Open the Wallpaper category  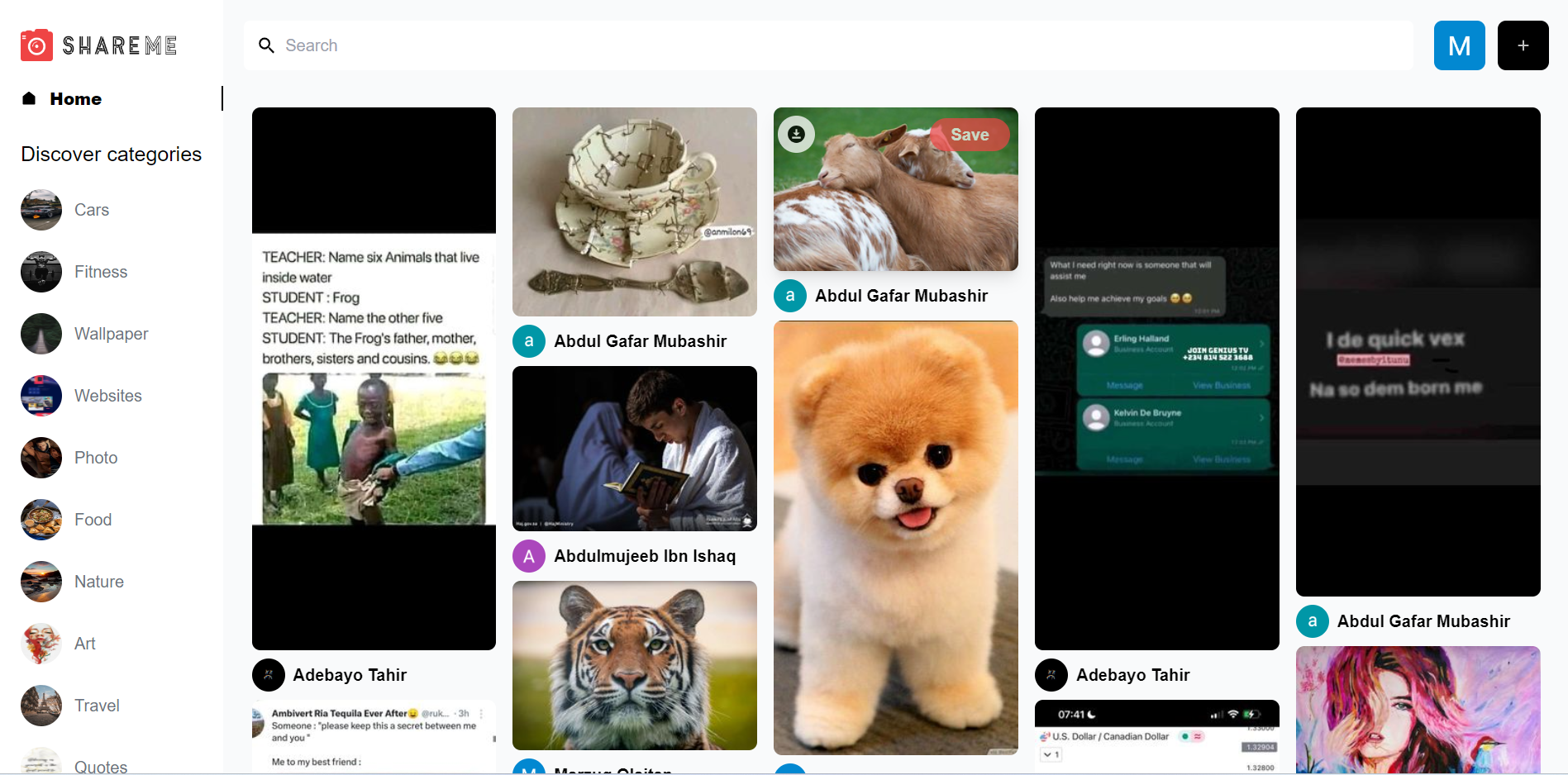[x=111, y=334]
